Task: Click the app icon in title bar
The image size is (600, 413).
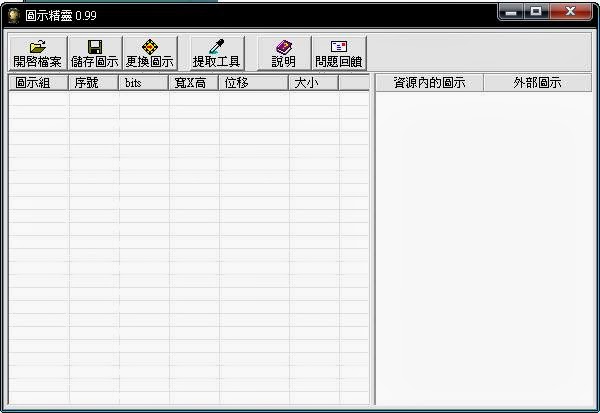Action: 14,16
